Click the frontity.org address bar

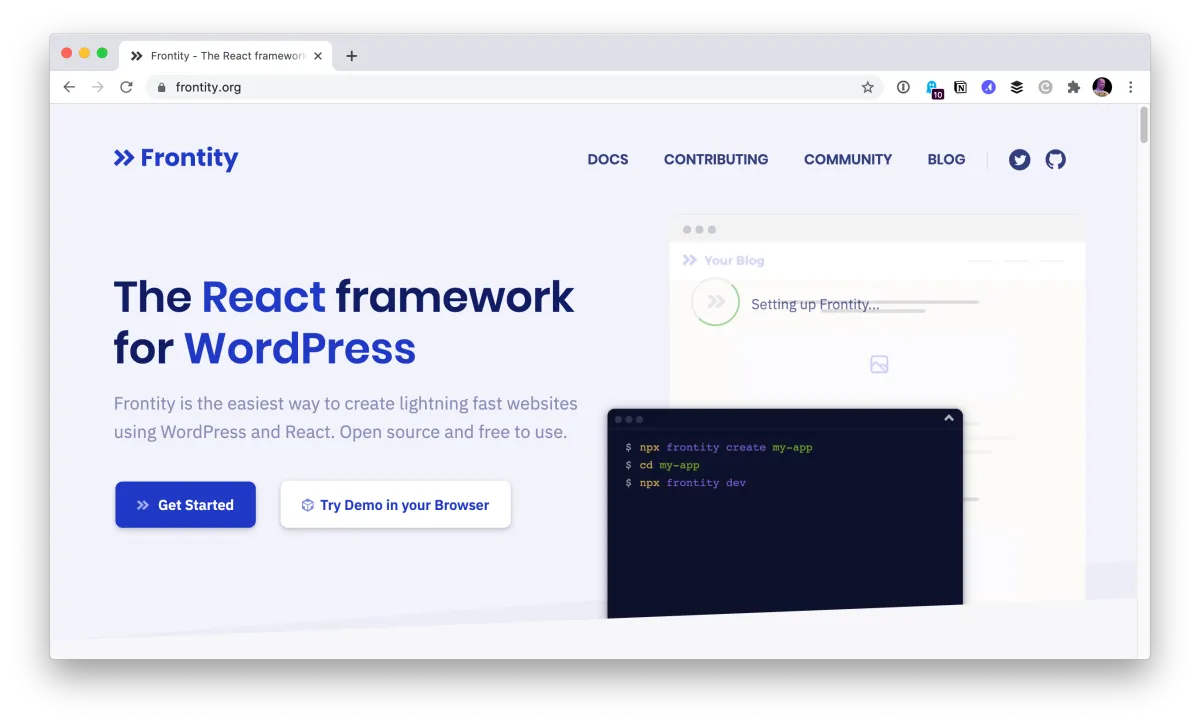515,87
